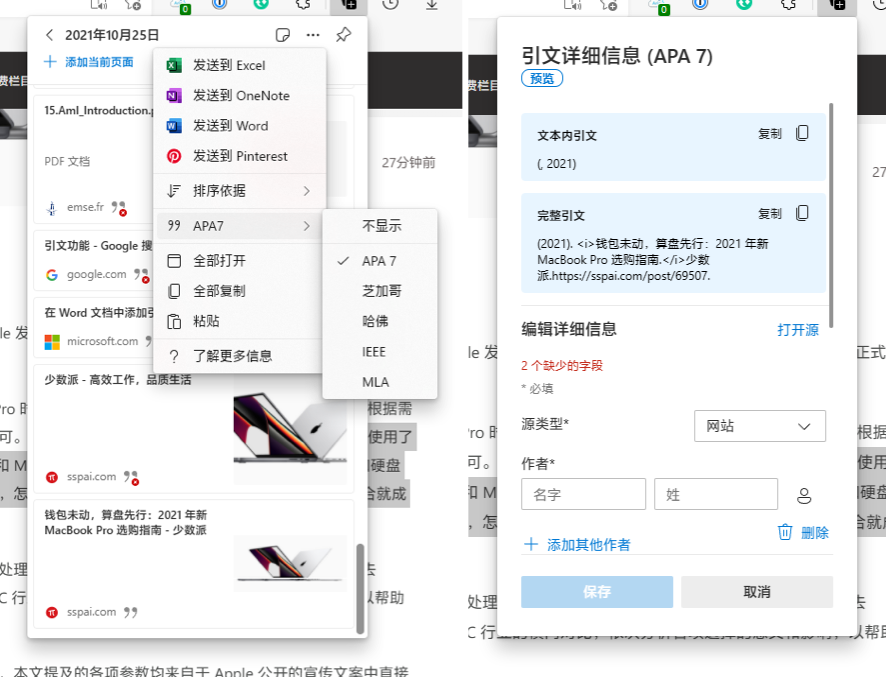Click left window's green-badge 0 extension icon
Image resolution: width=886 pixels, height=677 pixels.
[182, 6]
